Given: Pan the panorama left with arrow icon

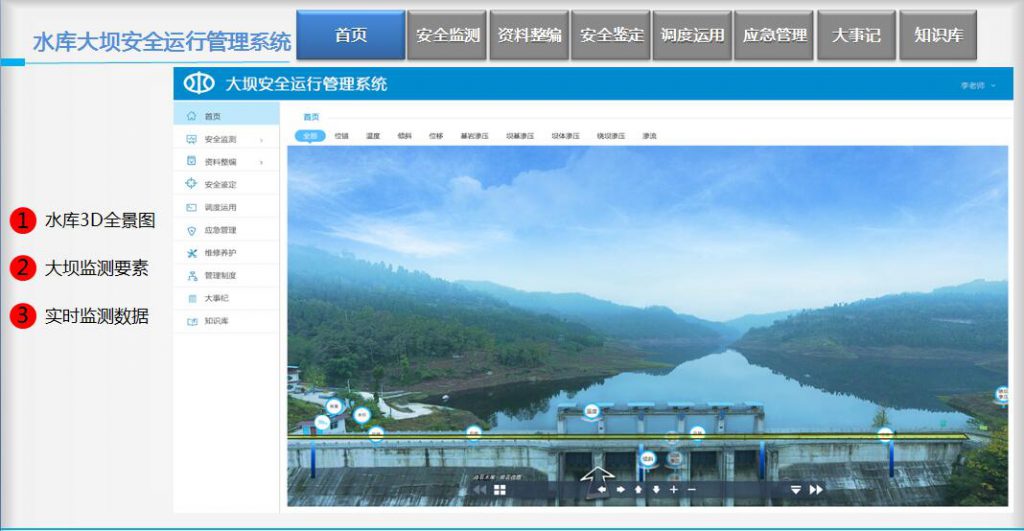Looking at the screenshot, I should click(602, 490).
